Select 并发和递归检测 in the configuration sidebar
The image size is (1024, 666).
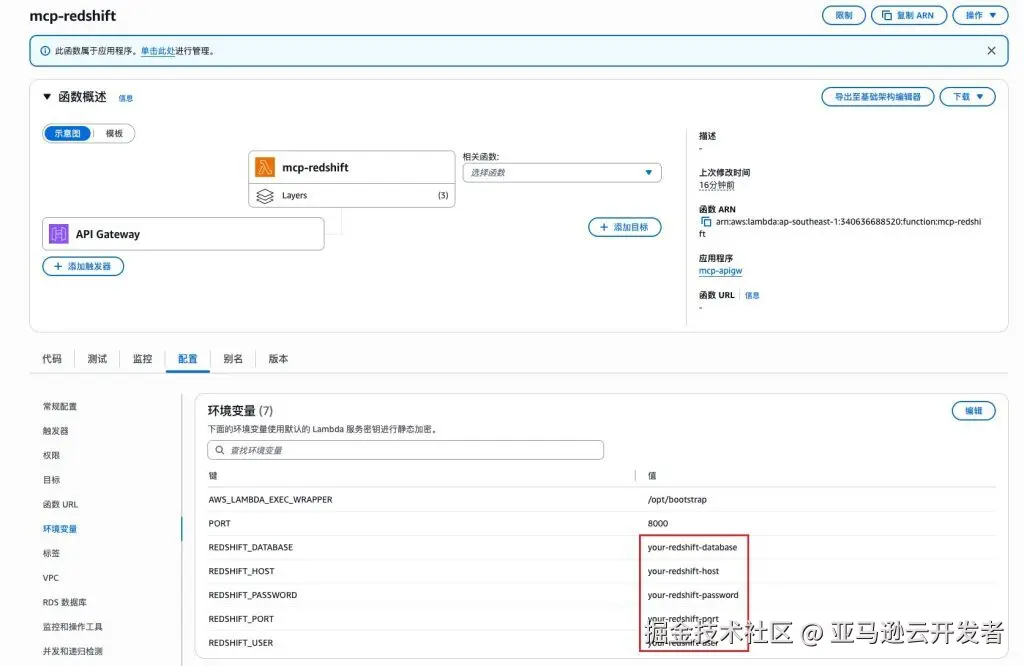point(72,651)
